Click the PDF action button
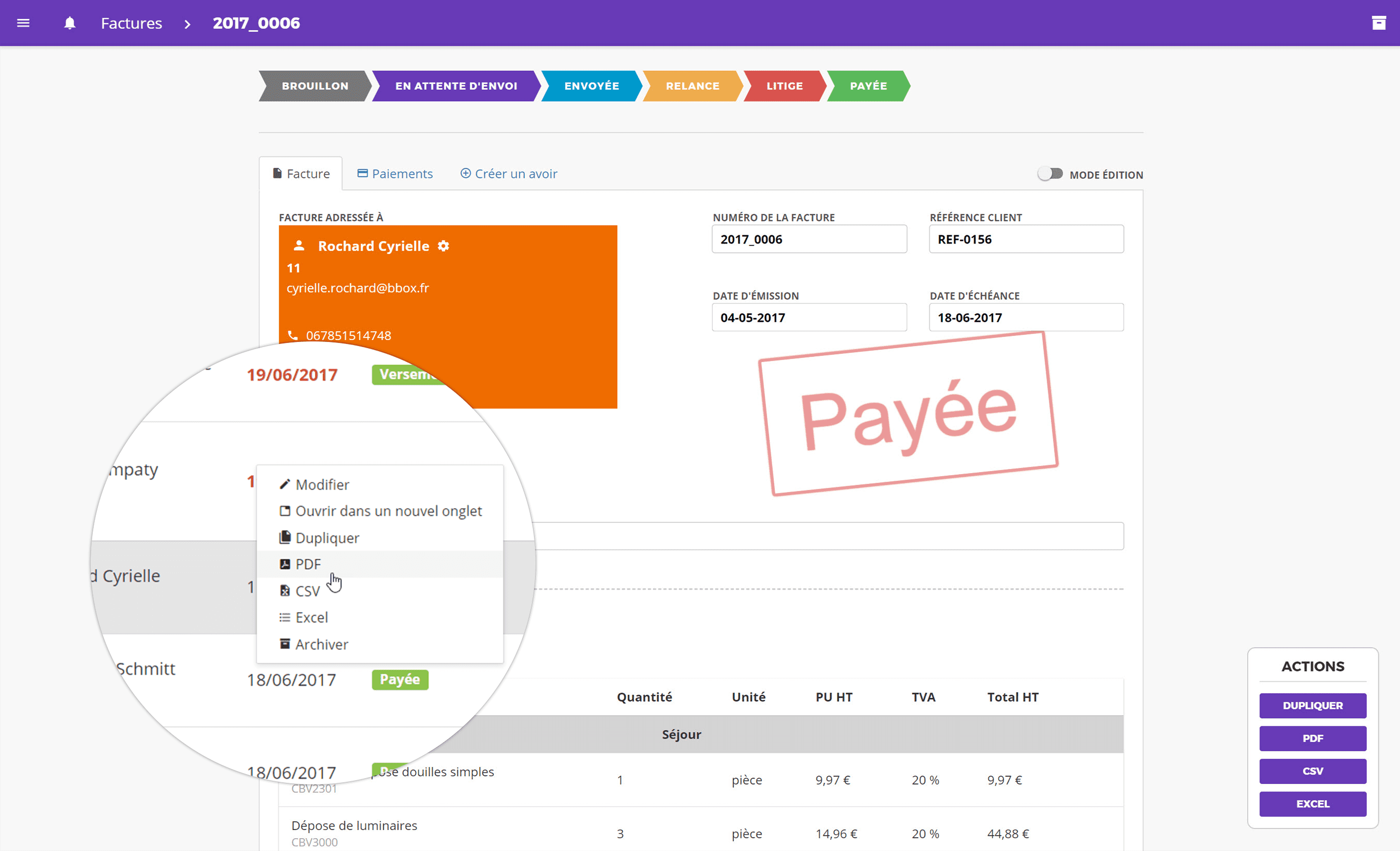Viewport: 1400px width, 851px height. pyautogui.click(x=1312, y=738)
